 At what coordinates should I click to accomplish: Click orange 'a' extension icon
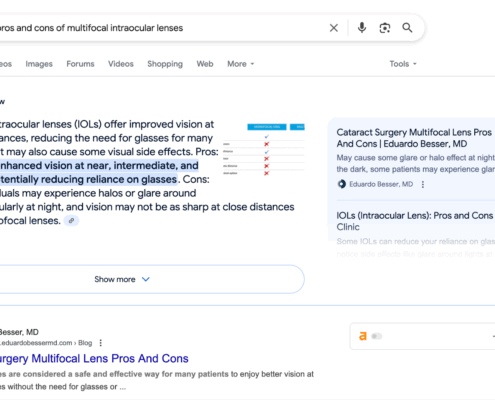363,336
